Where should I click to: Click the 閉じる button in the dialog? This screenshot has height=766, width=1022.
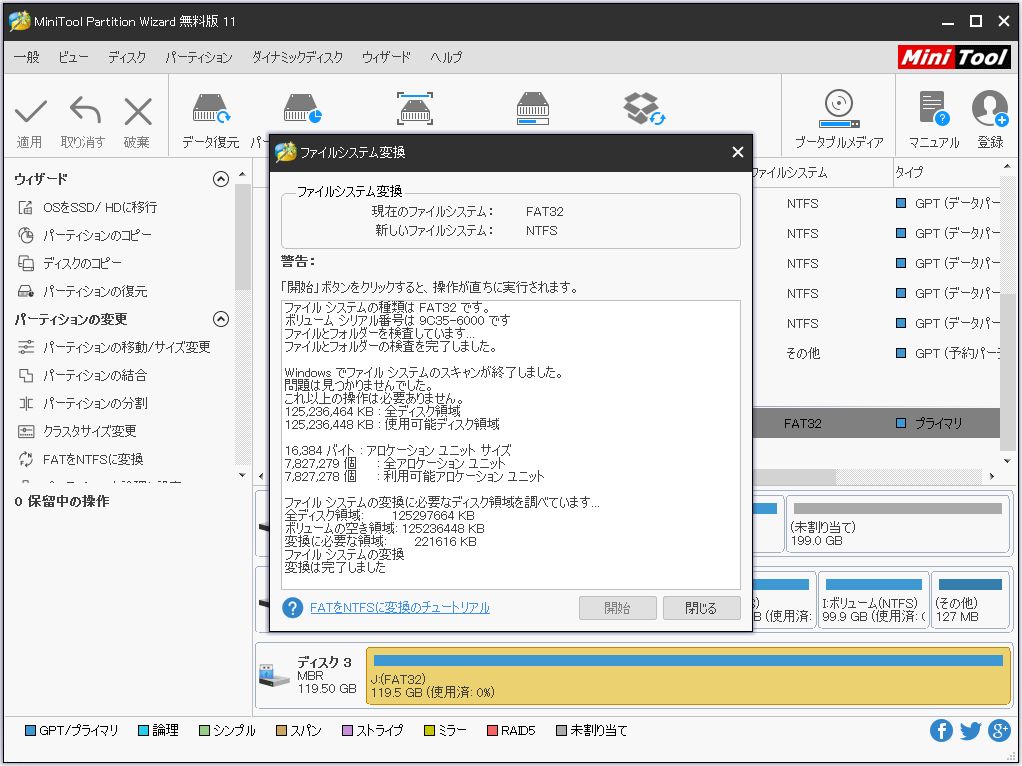click(x=701, y=608)
